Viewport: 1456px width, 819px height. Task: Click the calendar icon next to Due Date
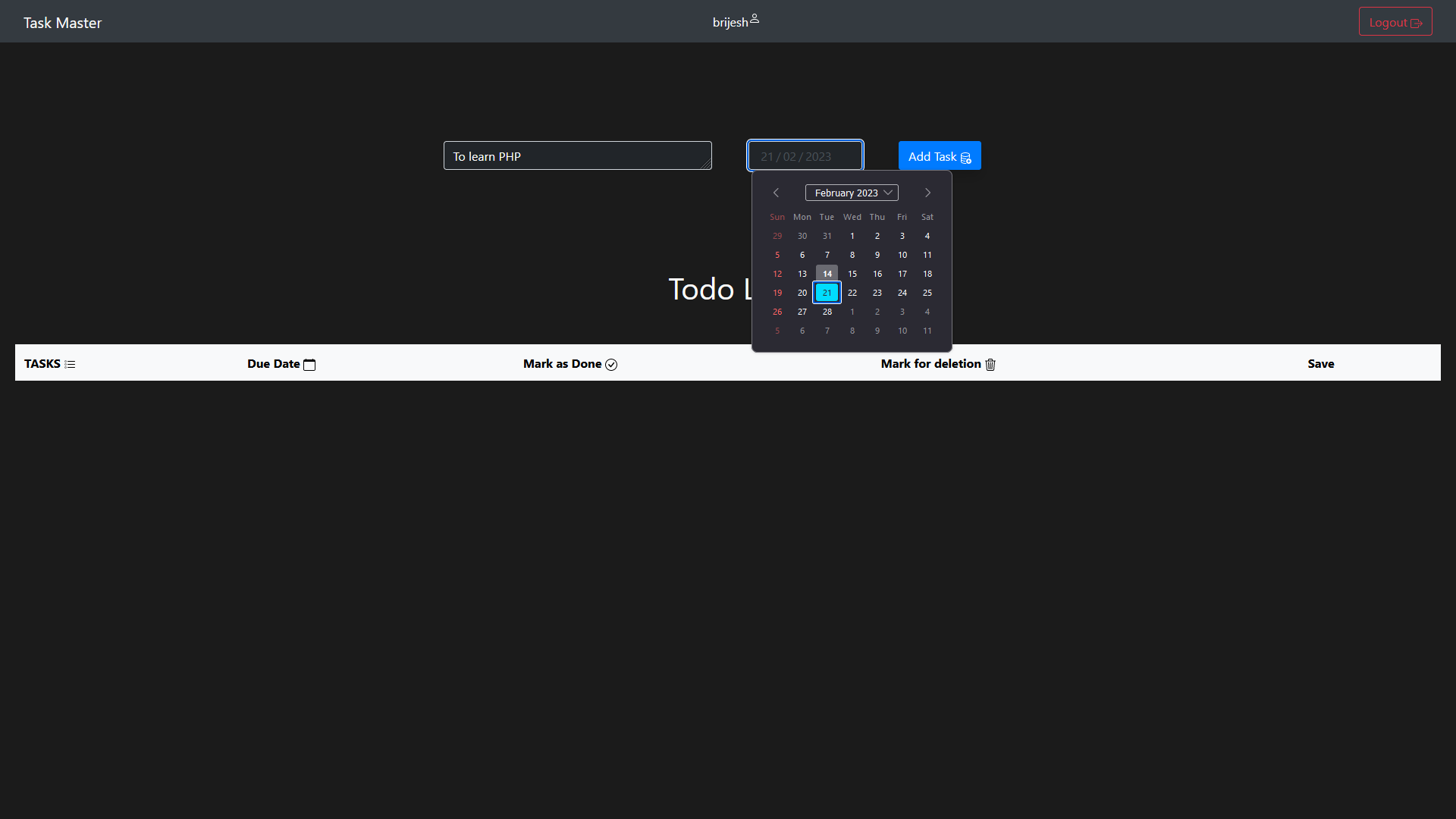coord(309,365)
